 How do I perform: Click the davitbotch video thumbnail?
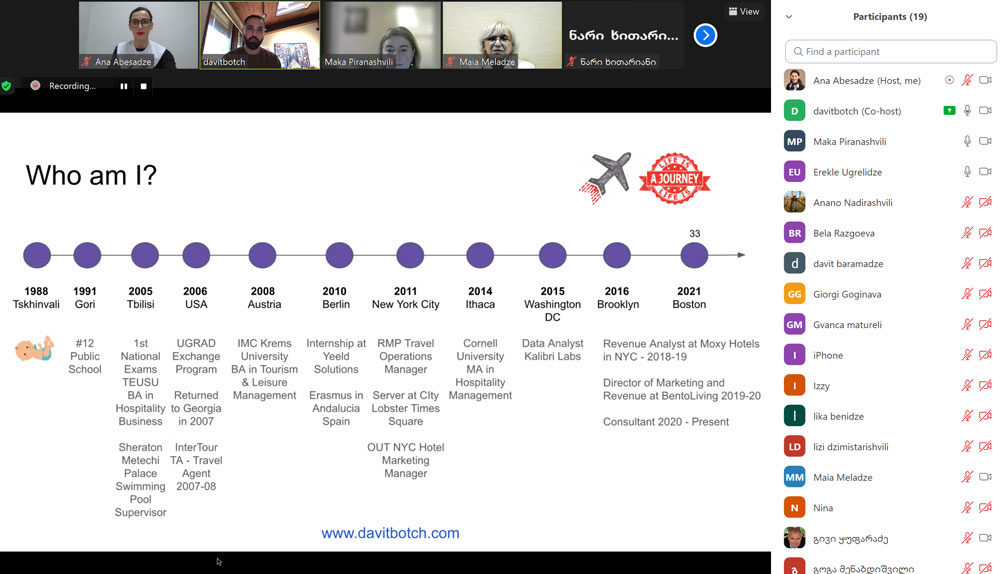(x=259, y=35)
